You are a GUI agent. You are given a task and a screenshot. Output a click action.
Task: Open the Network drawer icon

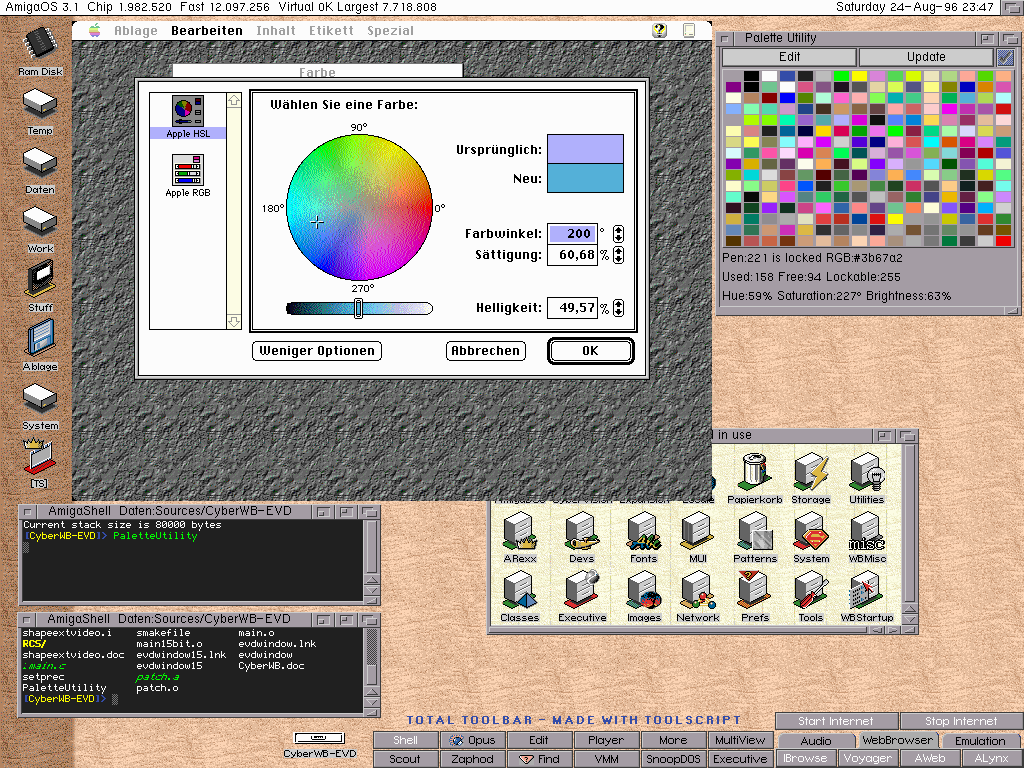pos(697,591)
